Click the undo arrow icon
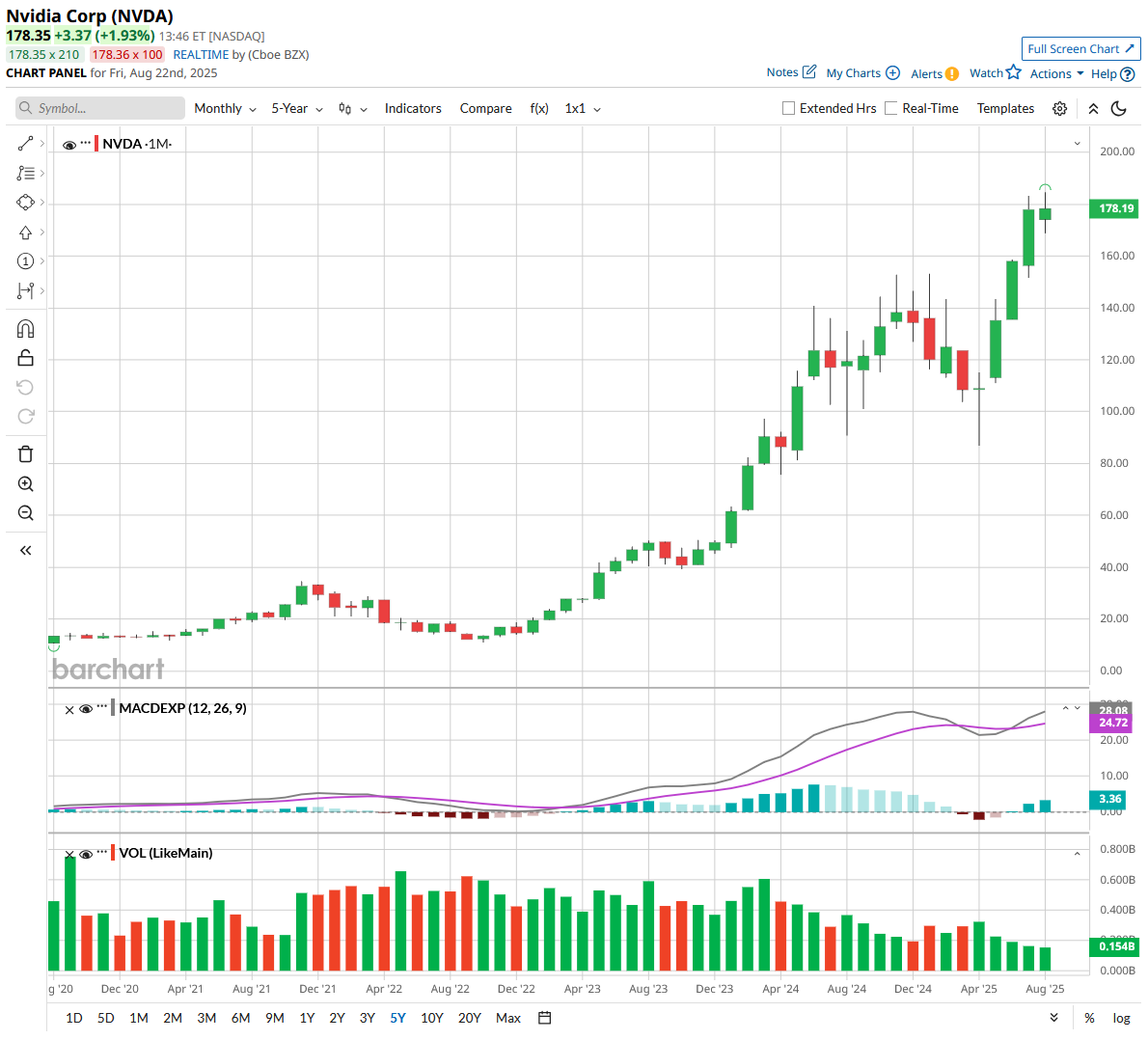Image resolution: width=1148 pixels, height=1040 pixels. click(x=25, y=388)
